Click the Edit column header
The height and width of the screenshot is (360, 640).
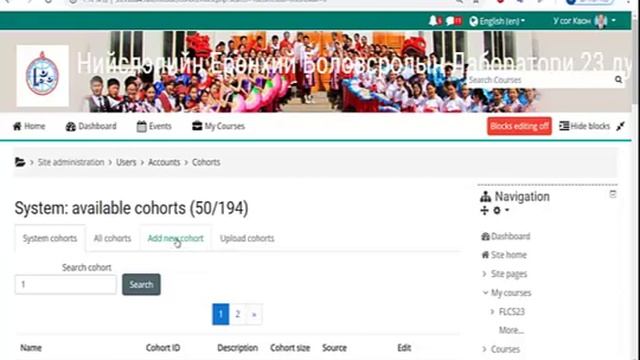[404, 348]
